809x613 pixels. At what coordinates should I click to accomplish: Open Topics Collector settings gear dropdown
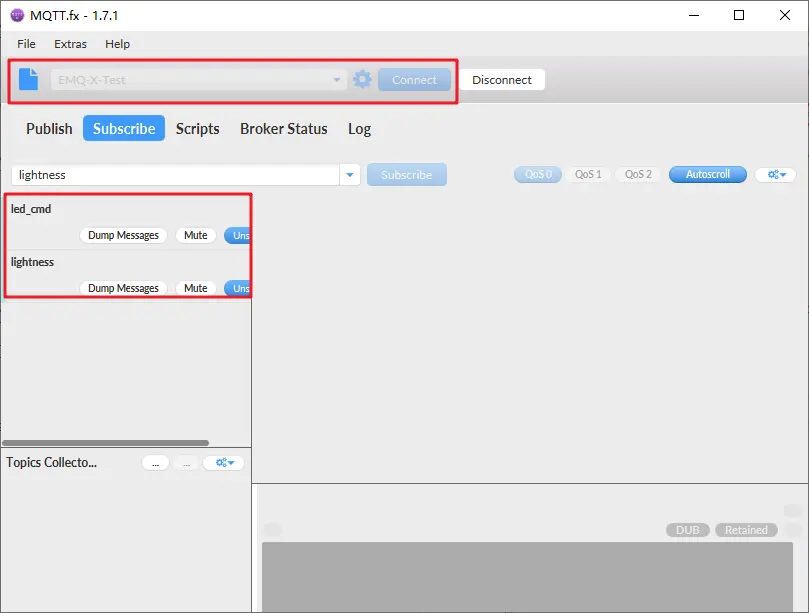(x=224, y=462)
